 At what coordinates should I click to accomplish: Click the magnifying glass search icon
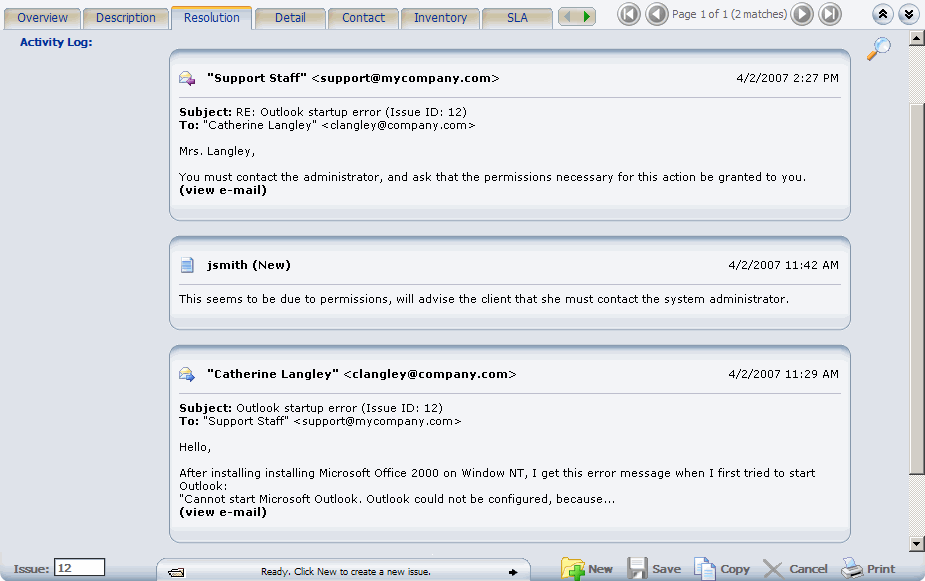click(x=878, y=48)
